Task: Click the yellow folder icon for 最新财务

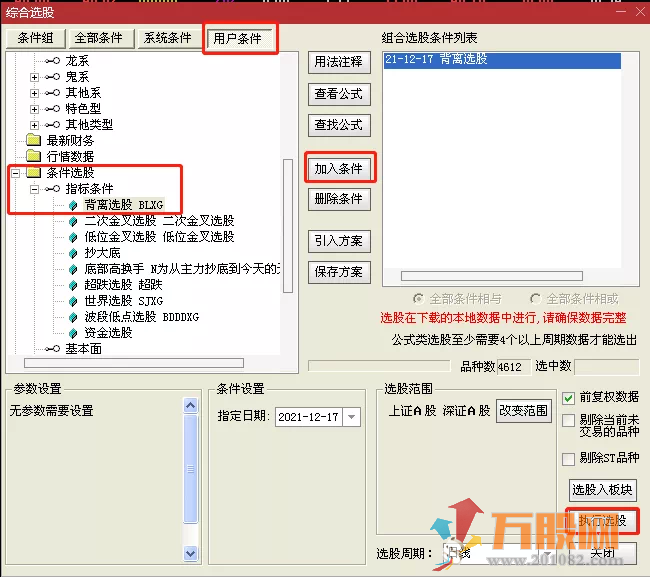Action: click(x=34, y=141)
